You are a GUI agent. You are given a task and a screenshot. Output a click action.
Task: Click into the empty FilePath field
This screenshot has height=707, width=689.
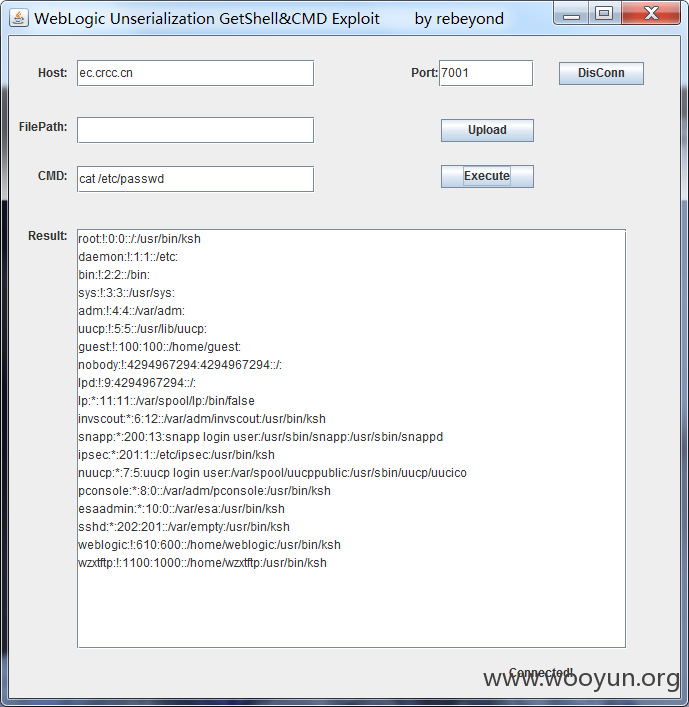(x=195, y=130)
